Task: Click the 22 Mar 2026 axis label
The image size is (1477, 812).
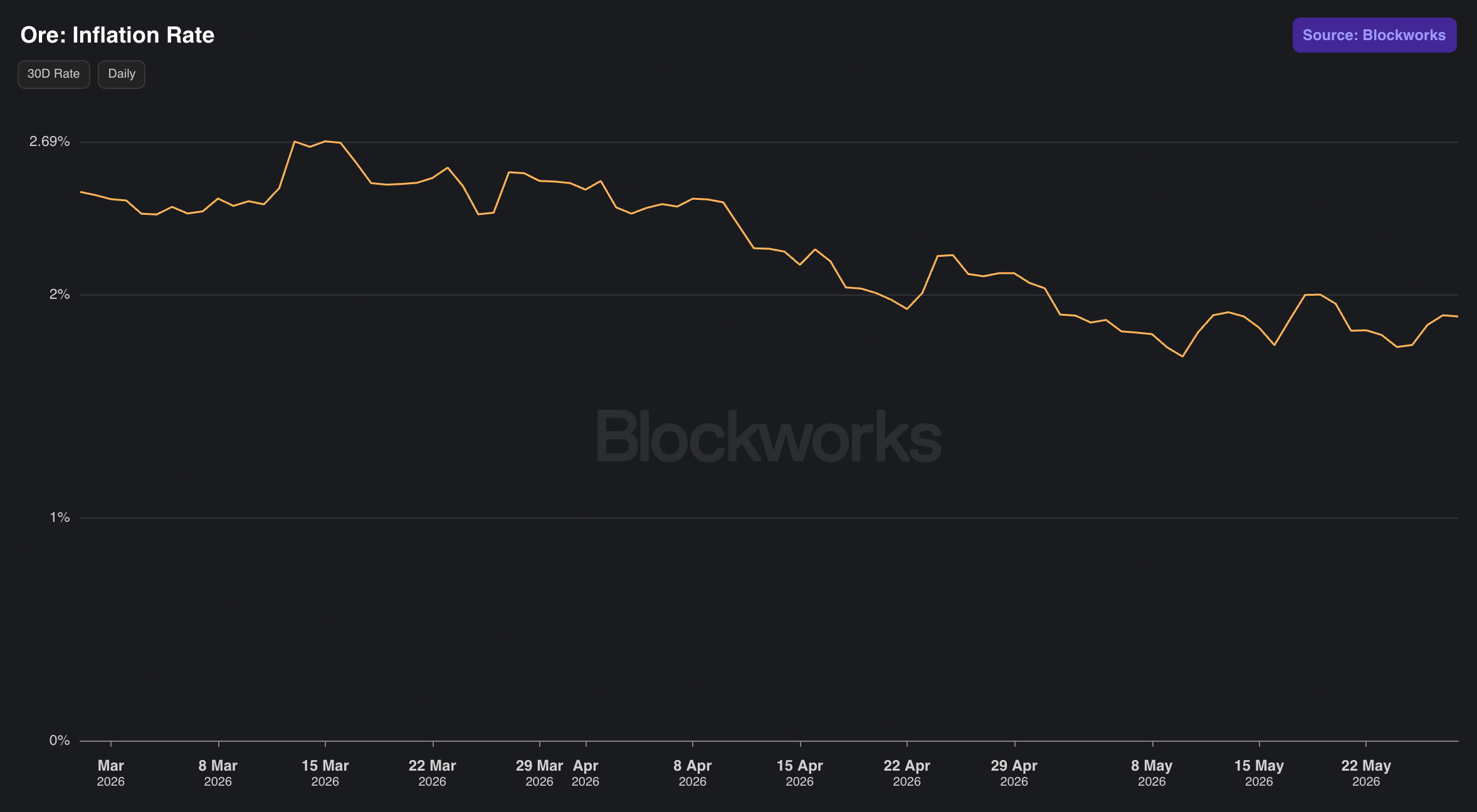Action: tap(433, 773)
